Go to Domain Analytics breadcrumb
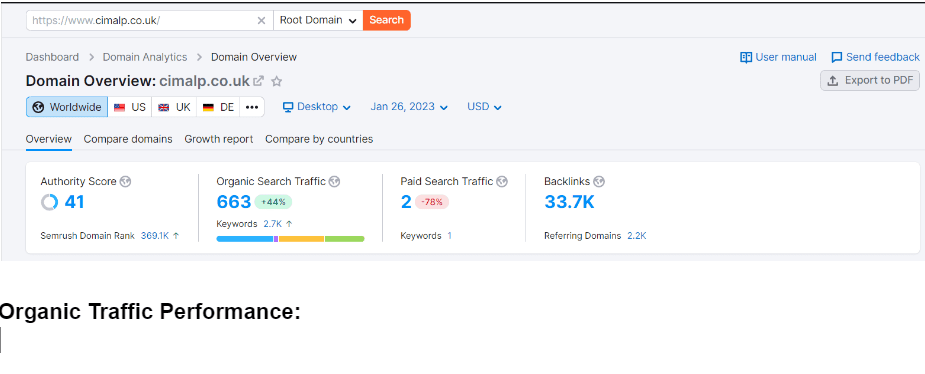 pyautogui.click(x=145, y=57)
